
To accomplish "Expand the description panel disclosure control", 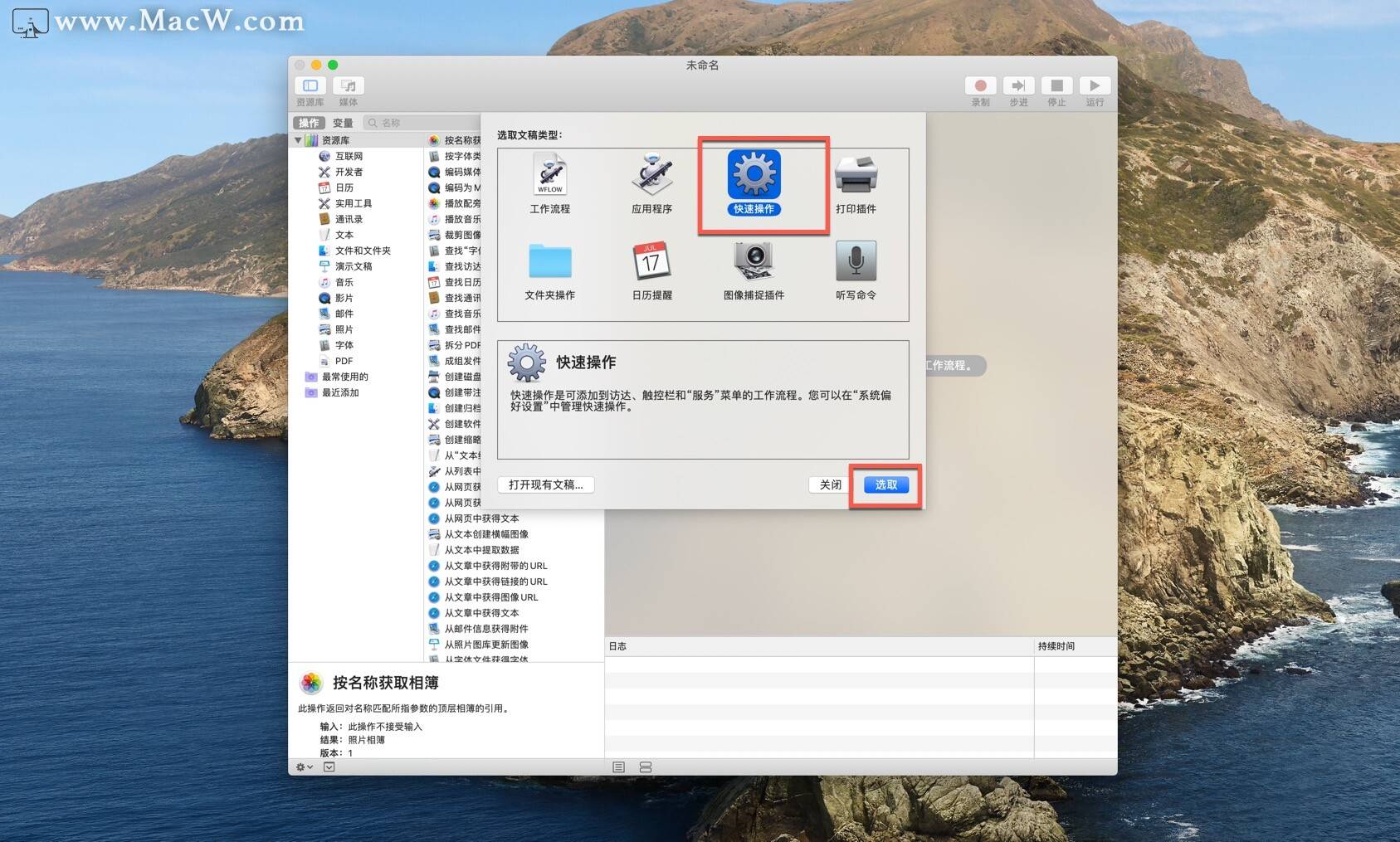I will [x=329, y=767].
